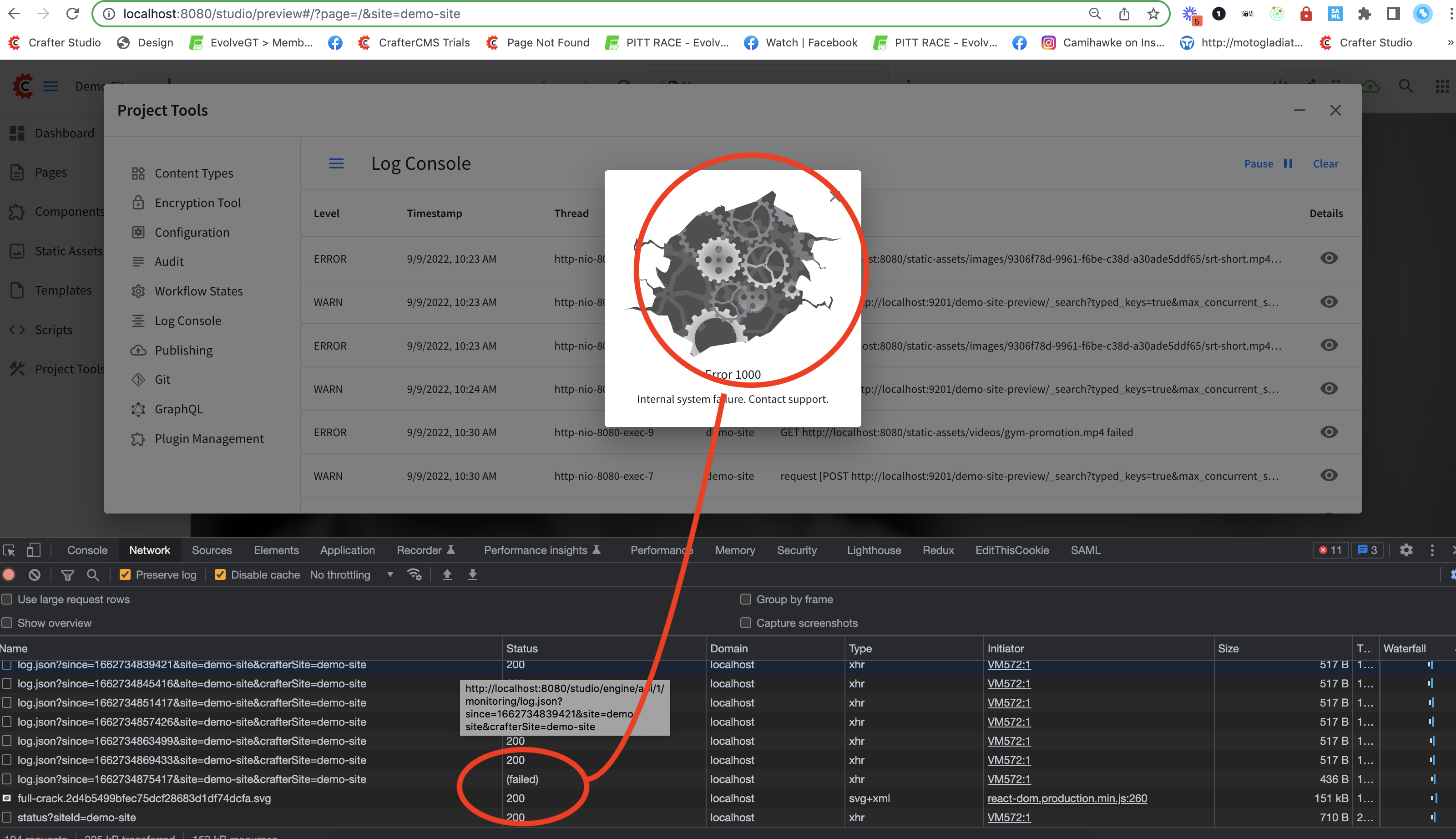
Task: Clear the network request list
Action: click(x=35, y=575)
